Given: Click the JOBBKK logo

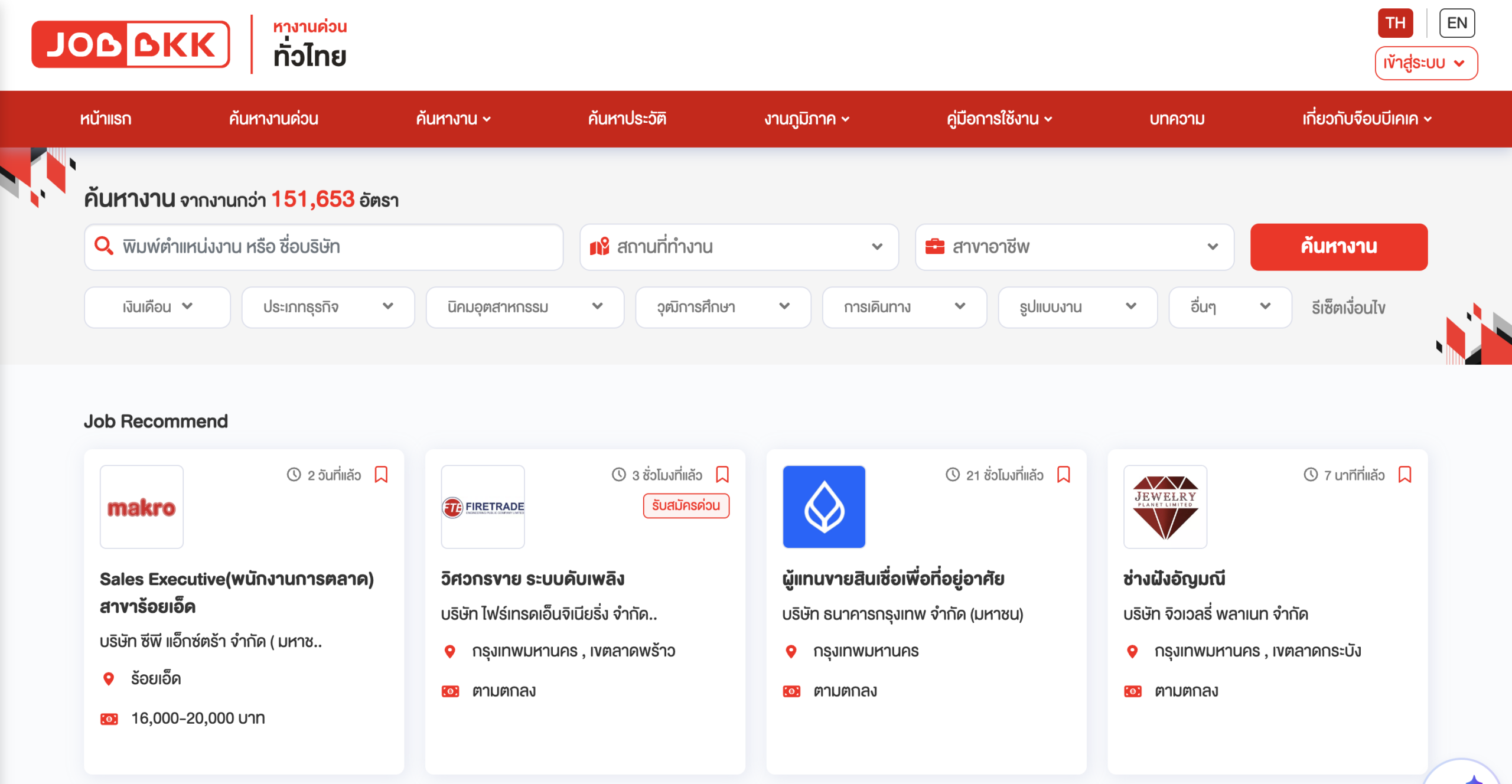Looking at the screenshot, I should point(131,44).
